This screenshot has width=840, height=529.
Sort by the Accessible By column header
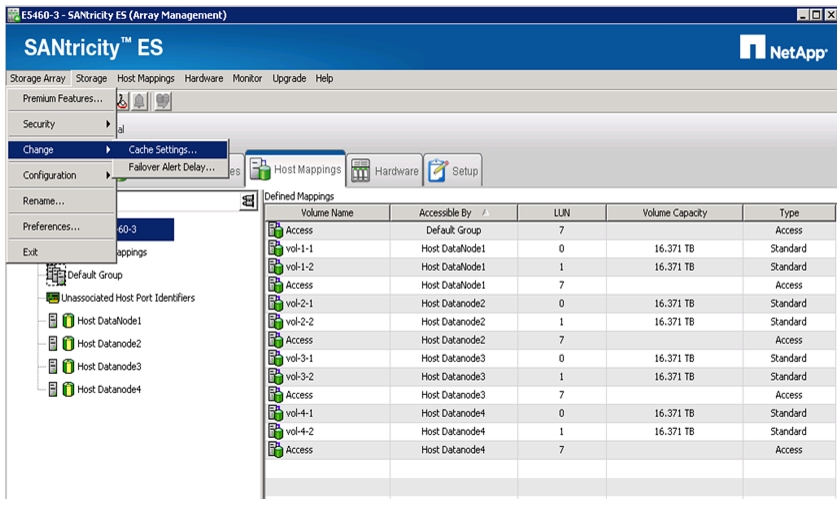(453, 213)
